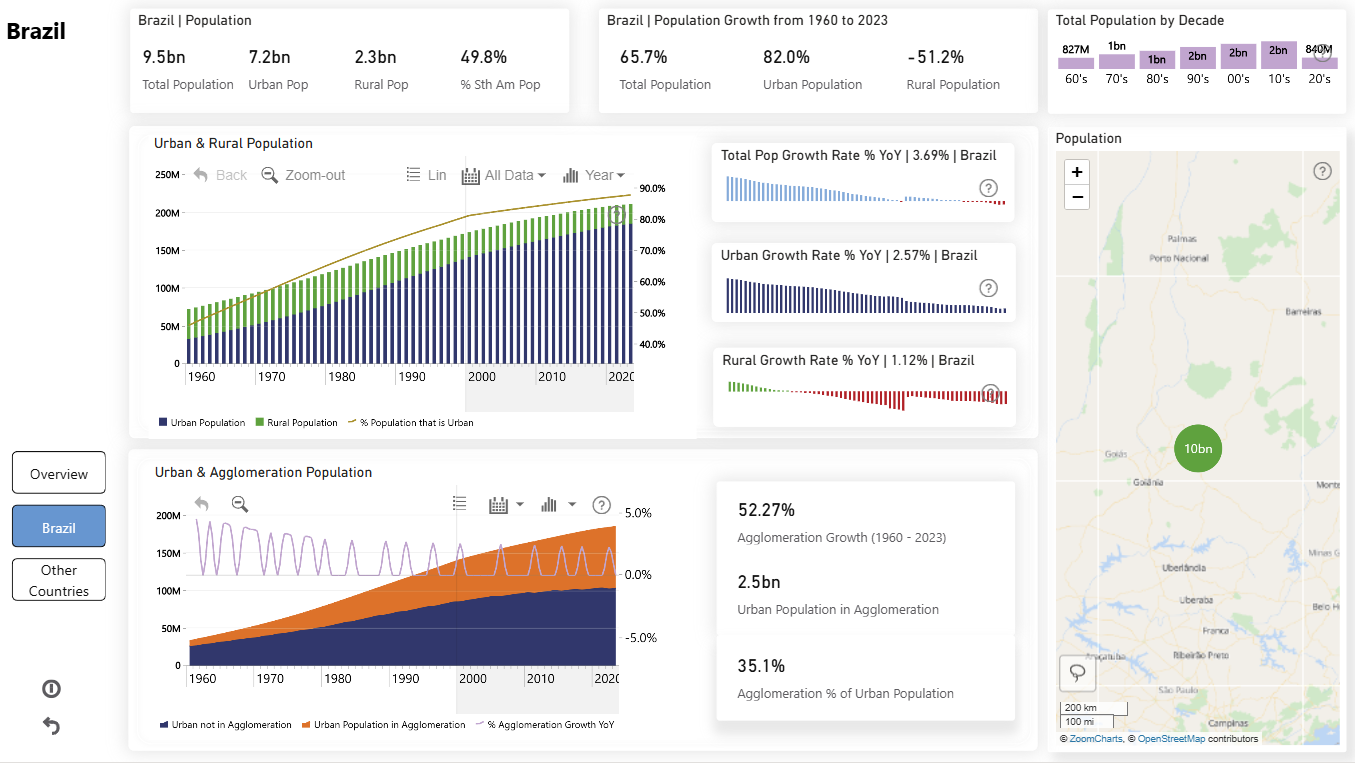This screenshot has height=763, width=1355.
Task: Open the All Data range dropdown
Action: pyautogui.click(x=504, y=175)
